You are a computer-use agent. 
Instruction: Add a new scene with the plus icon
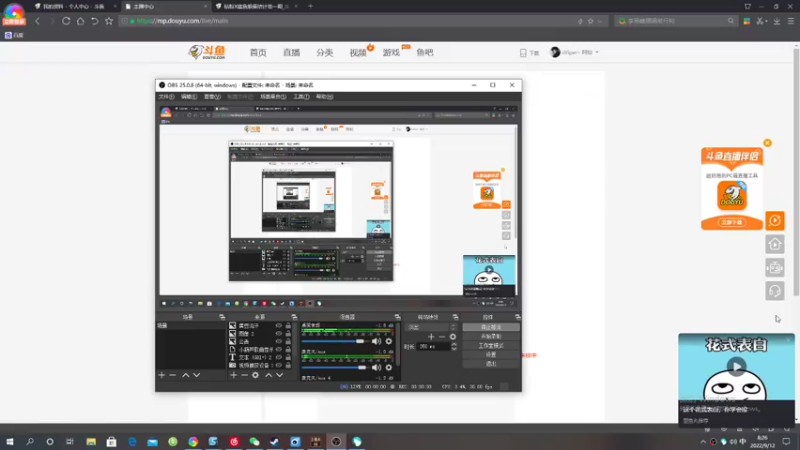click(x=162, y=376)
